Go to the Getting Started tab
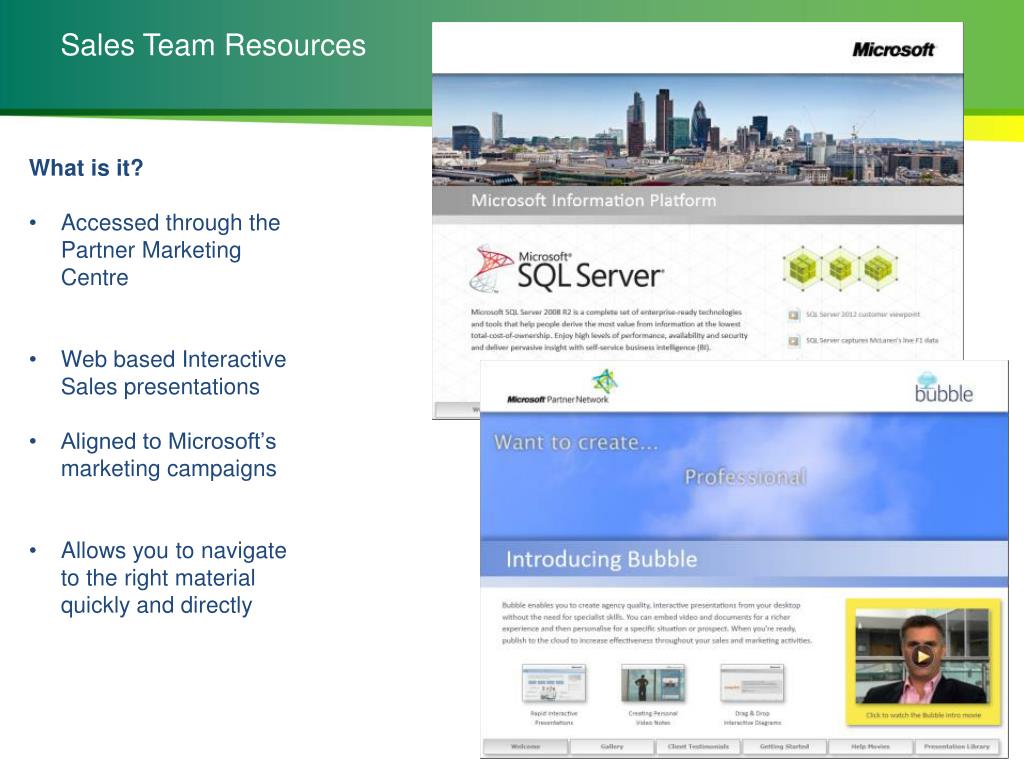This screenshot has height=768, width=1024. click(x=784, y=746)
